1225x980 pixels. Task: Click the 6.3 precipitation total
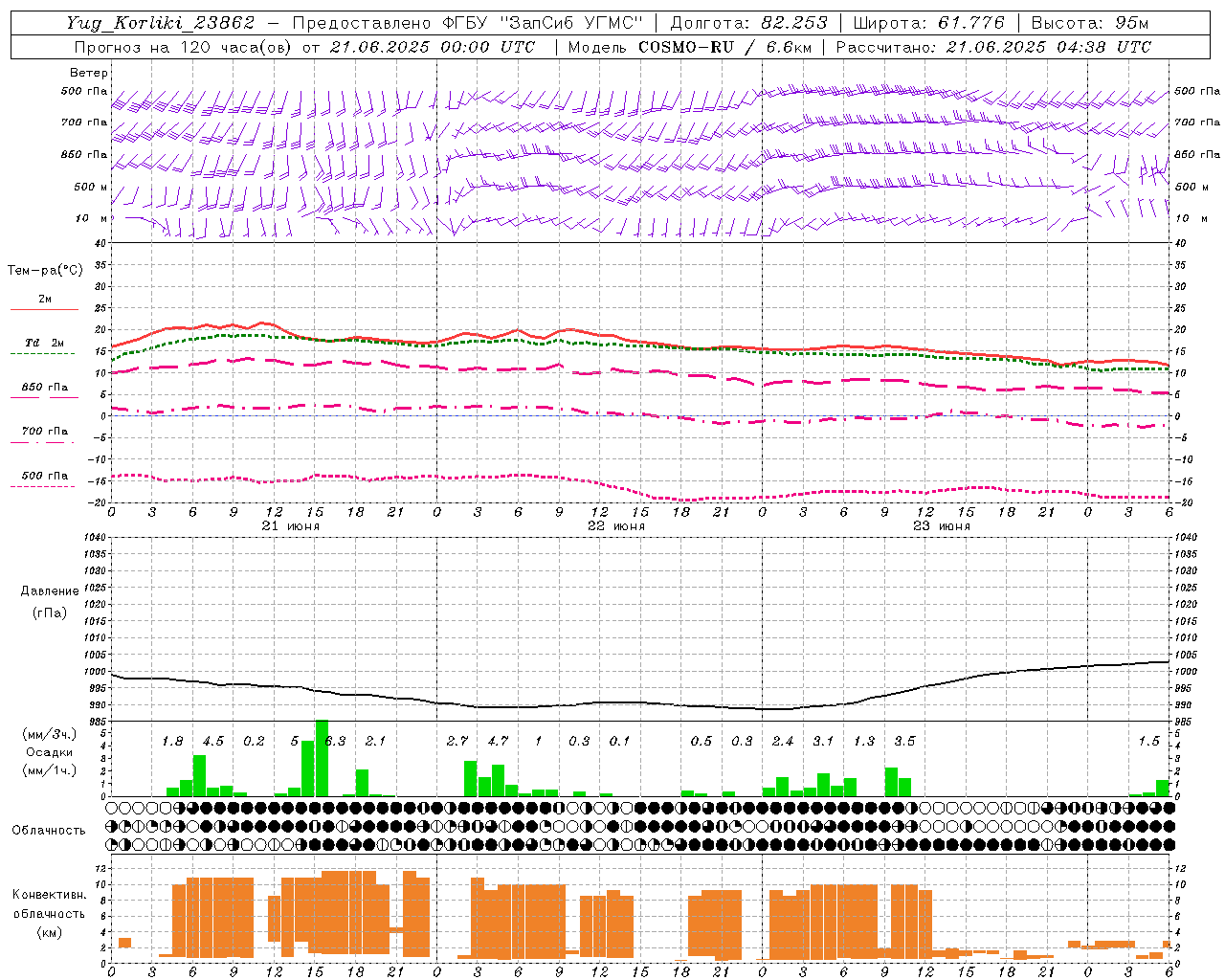point(335,741)
